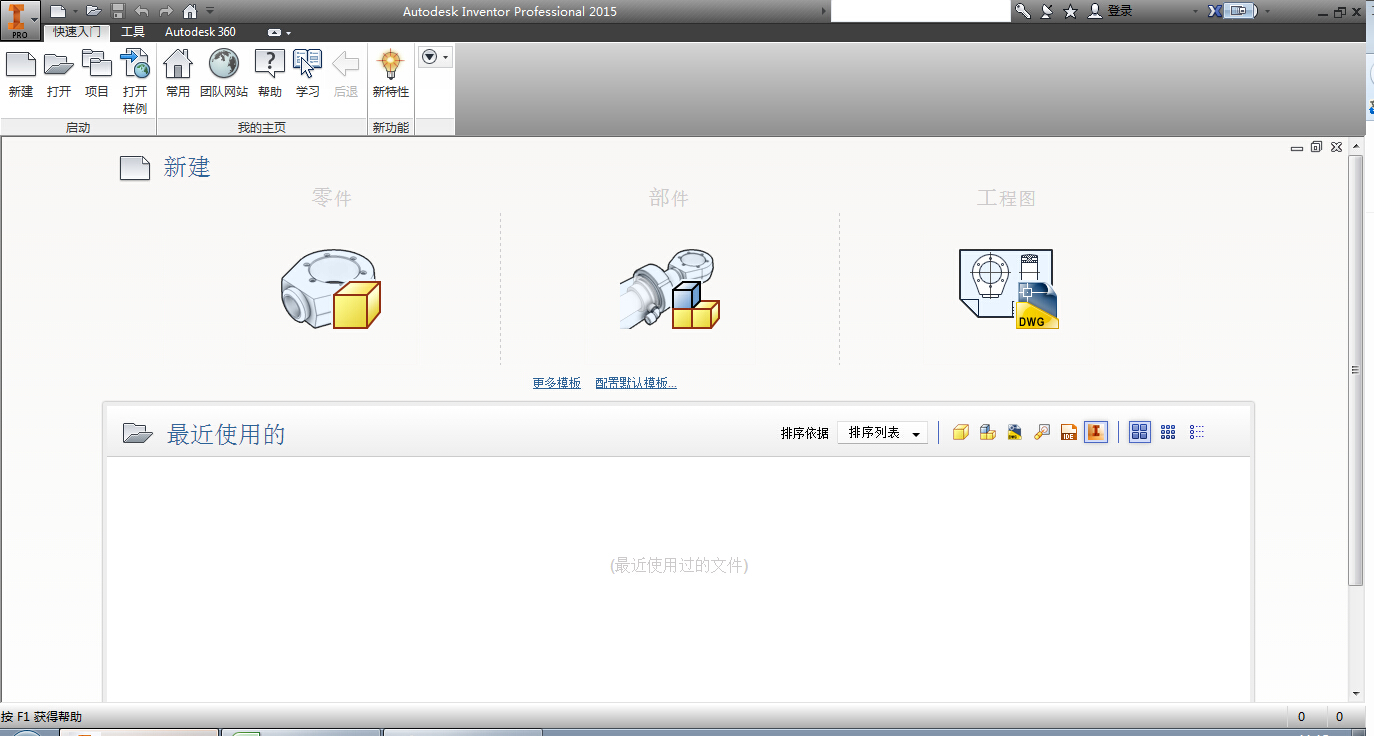Expand the quick access toolbar customize arrow

[210, 11]
